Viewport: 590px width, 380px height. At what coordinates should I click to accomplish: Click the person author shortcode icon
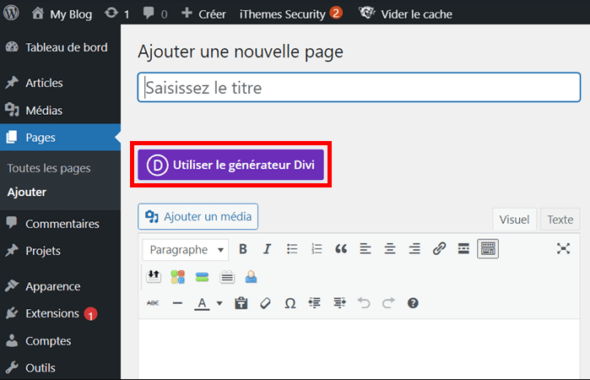point(251,277)
